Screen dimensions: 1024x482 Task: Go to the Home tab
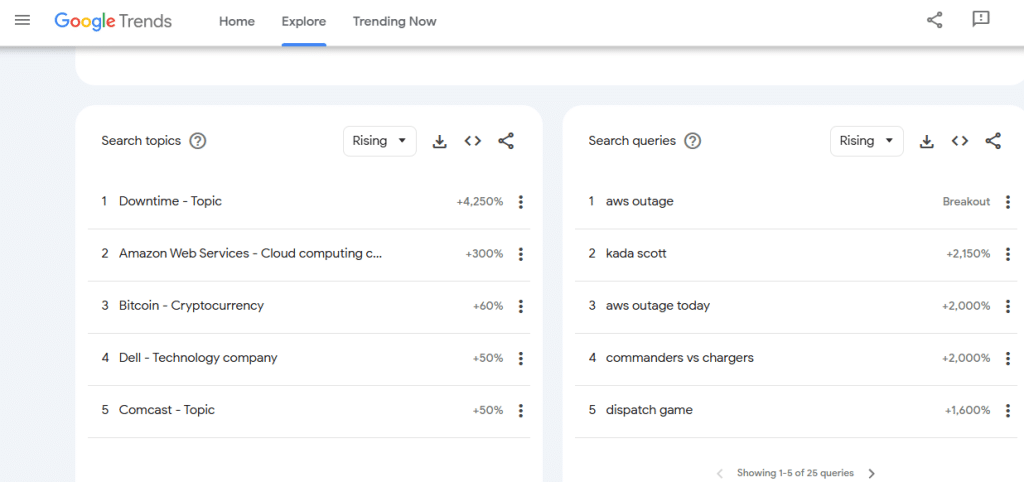[236, 22]
